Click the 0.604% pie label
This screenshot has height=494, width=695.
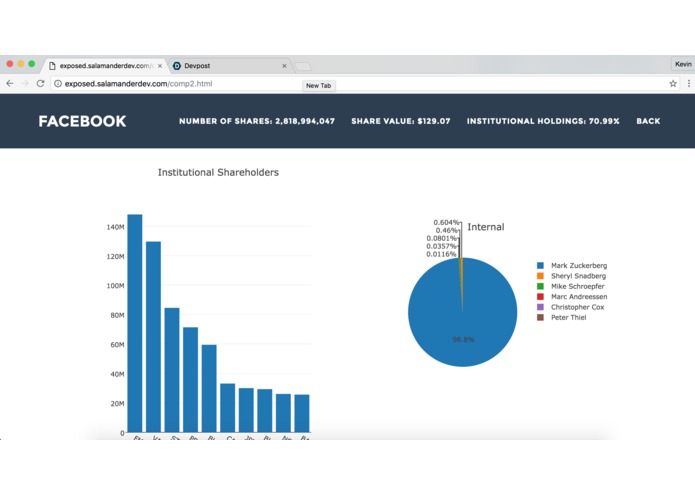446,222
